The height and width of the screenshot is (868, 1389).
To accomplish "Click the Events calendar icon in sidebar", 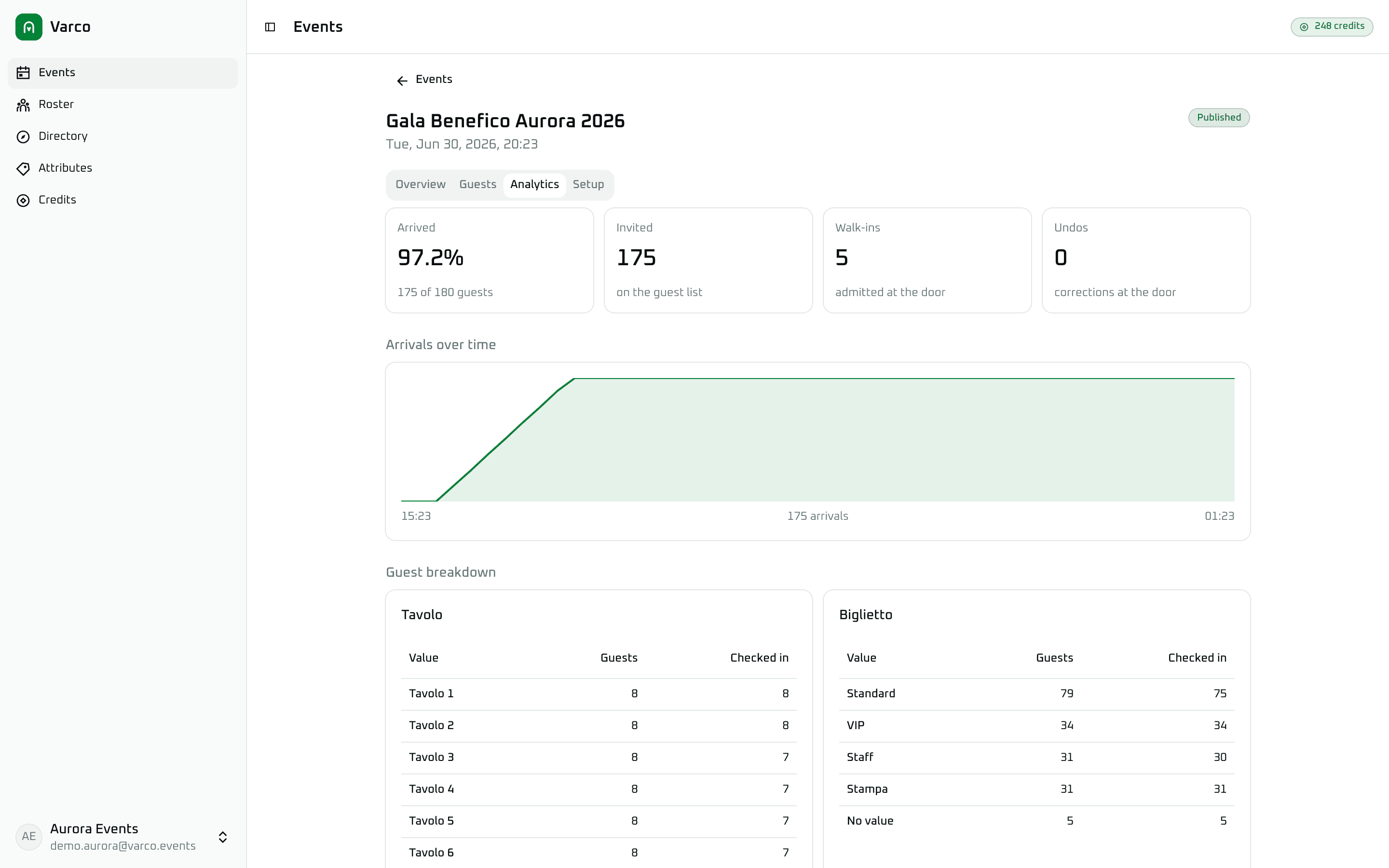I will click(23, 73).
